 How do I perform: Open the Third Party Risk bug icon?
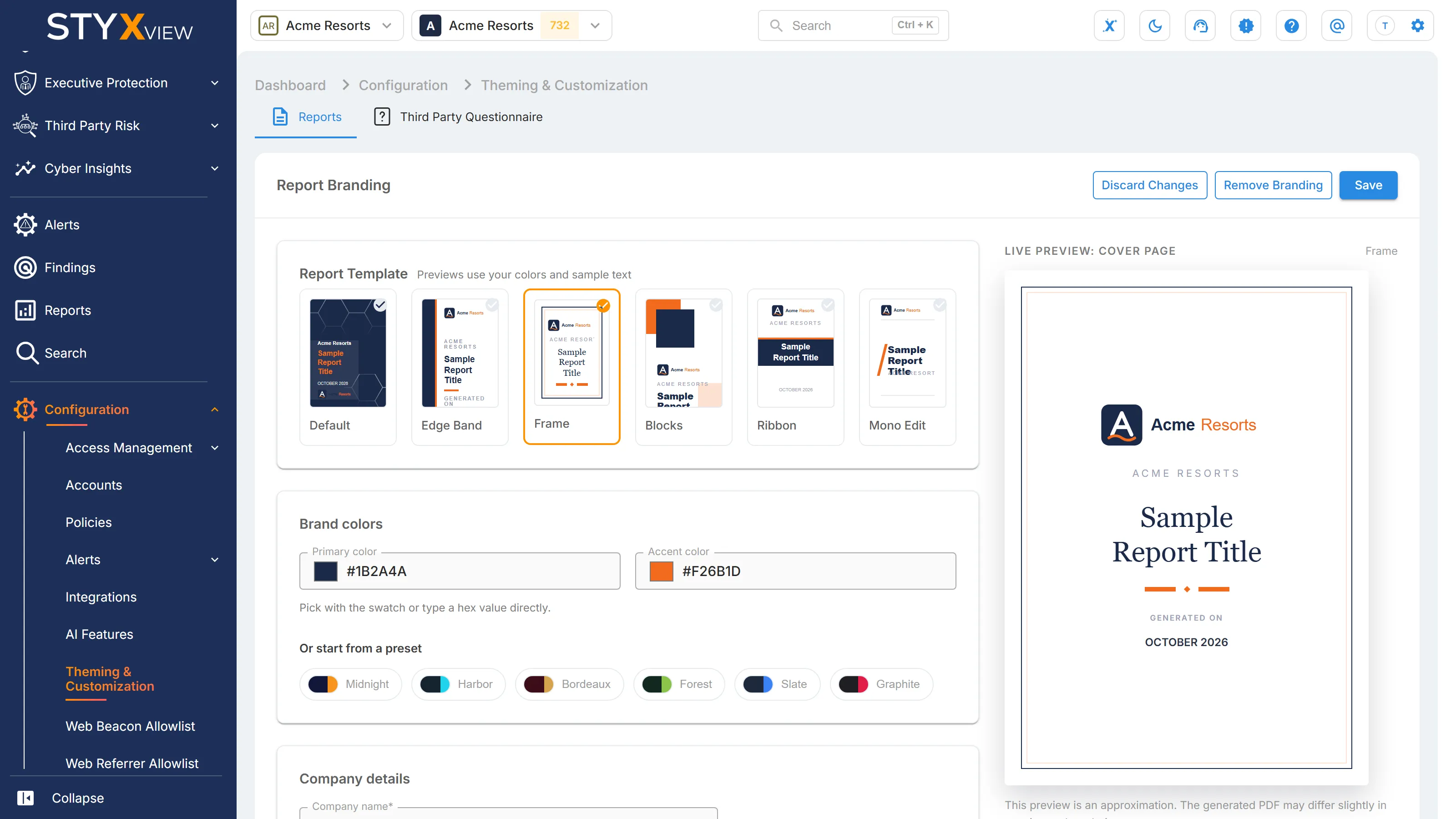pyautogui.click(x=25, y=126)
